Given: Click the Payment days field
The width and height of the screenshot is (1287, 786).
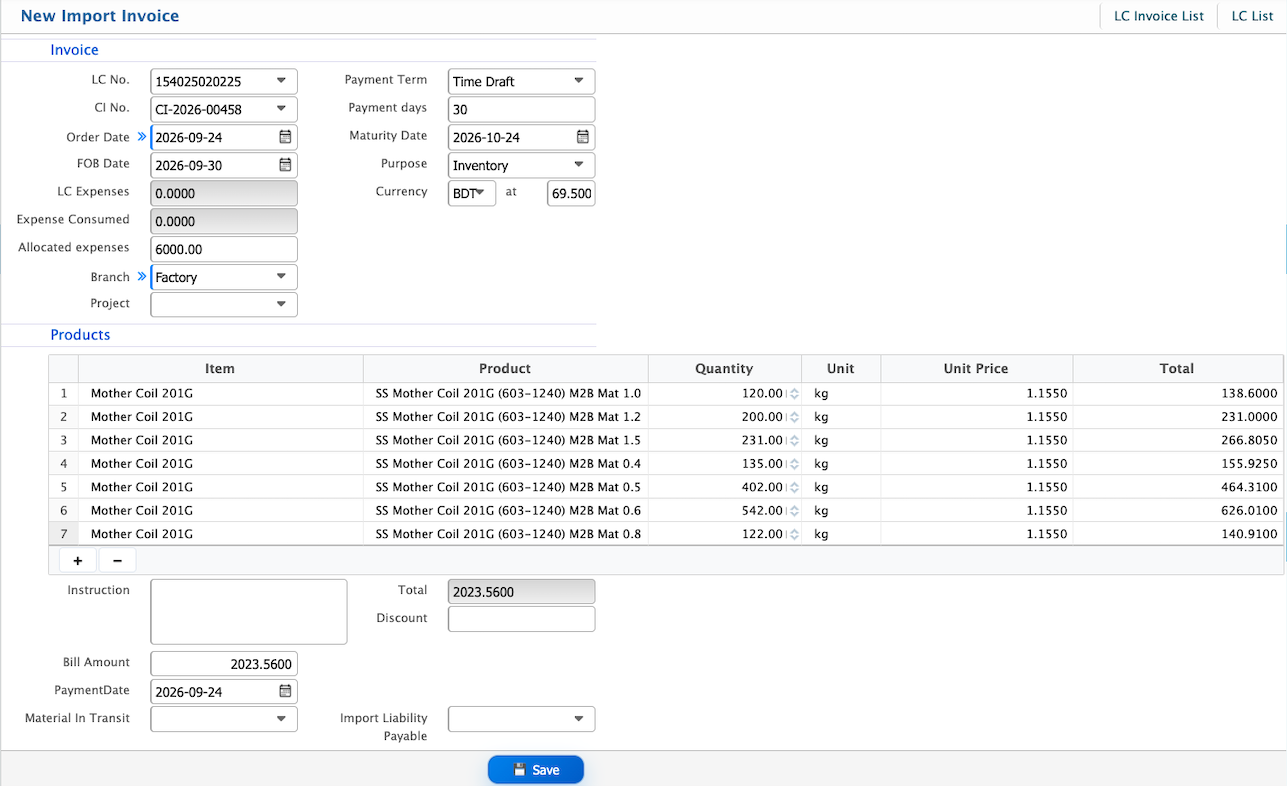Looking at the screenshot, I should (522, 109).
